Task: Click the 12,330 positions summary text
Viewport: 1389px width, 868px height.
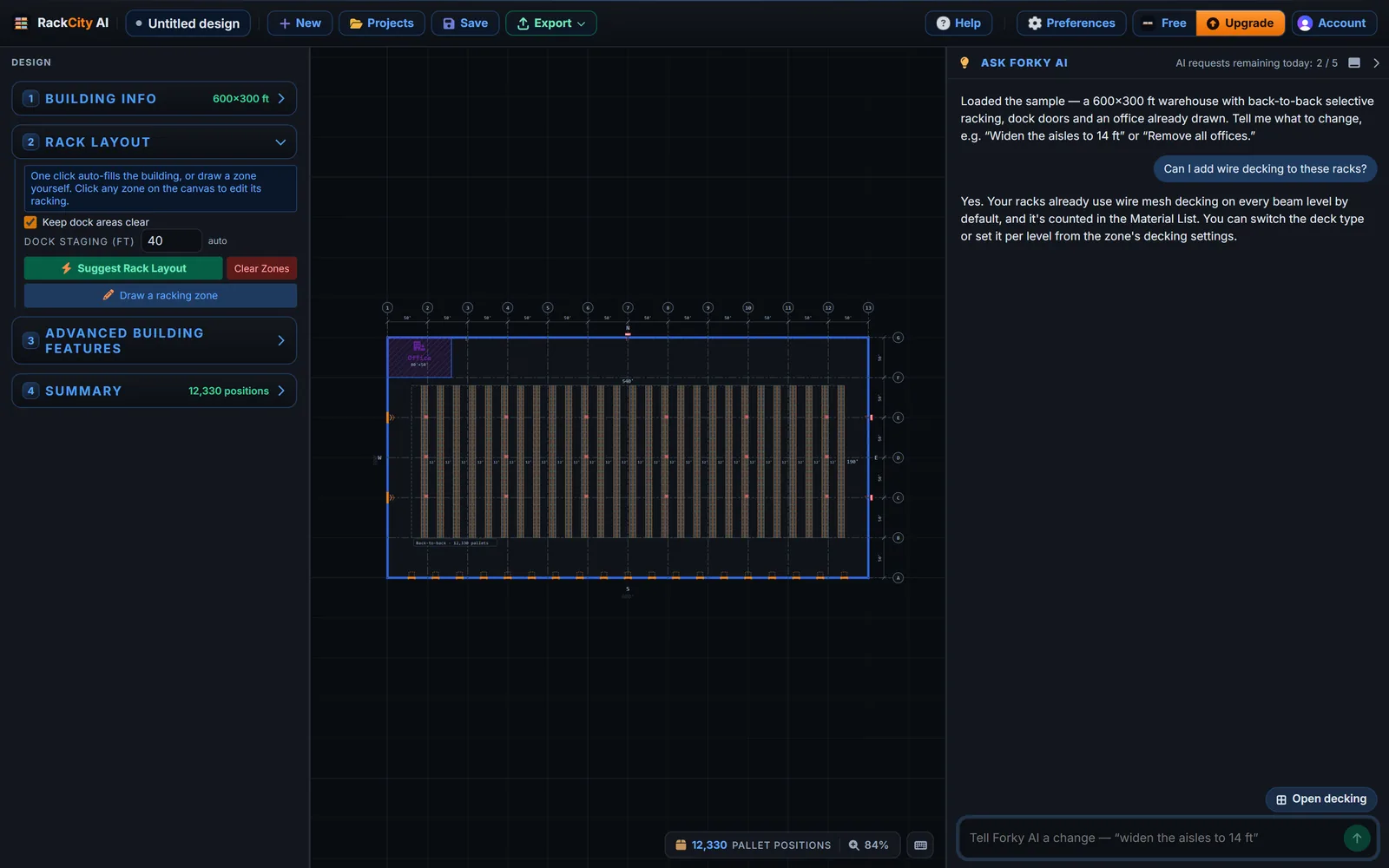Action: (x=228, y=391)
